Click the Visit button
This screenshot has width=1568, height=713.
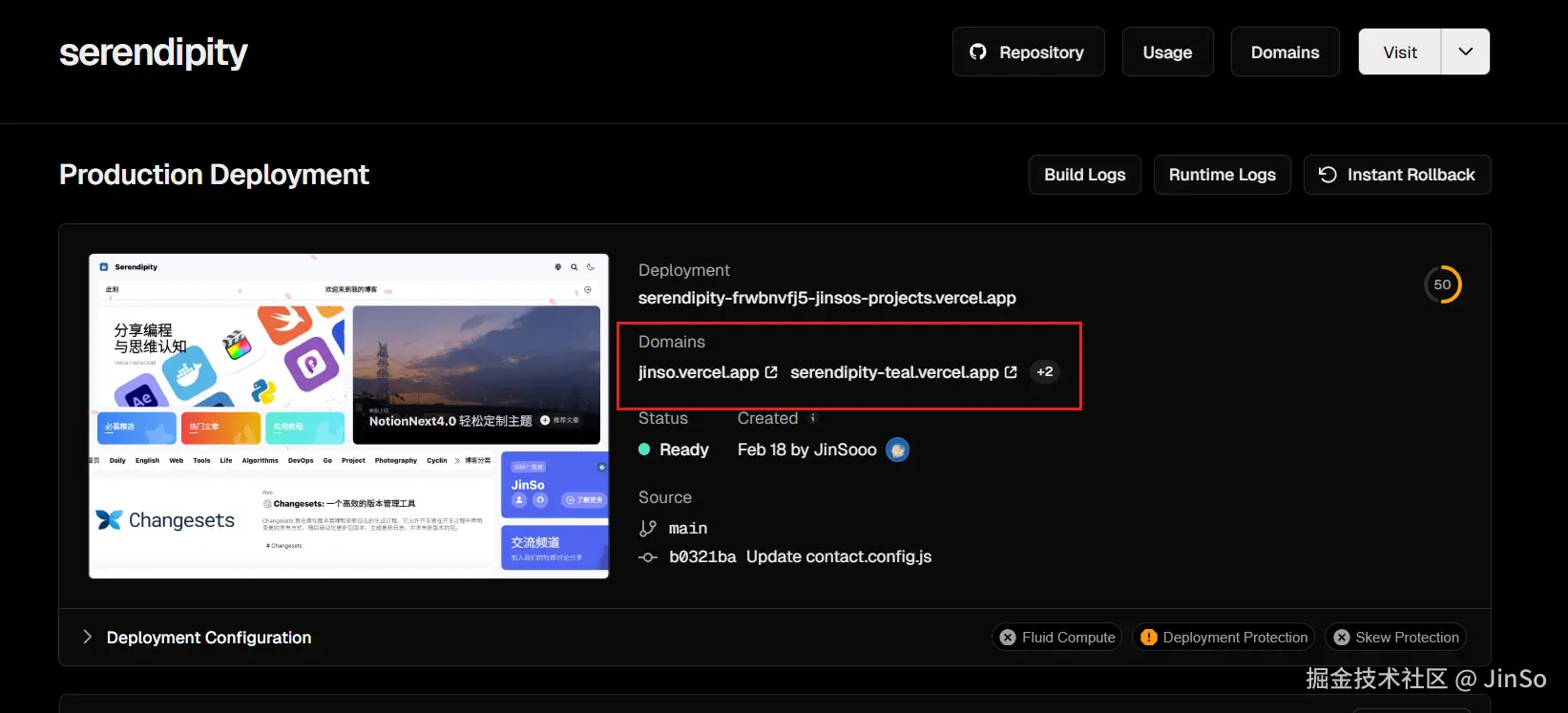tap(1400, 52)
